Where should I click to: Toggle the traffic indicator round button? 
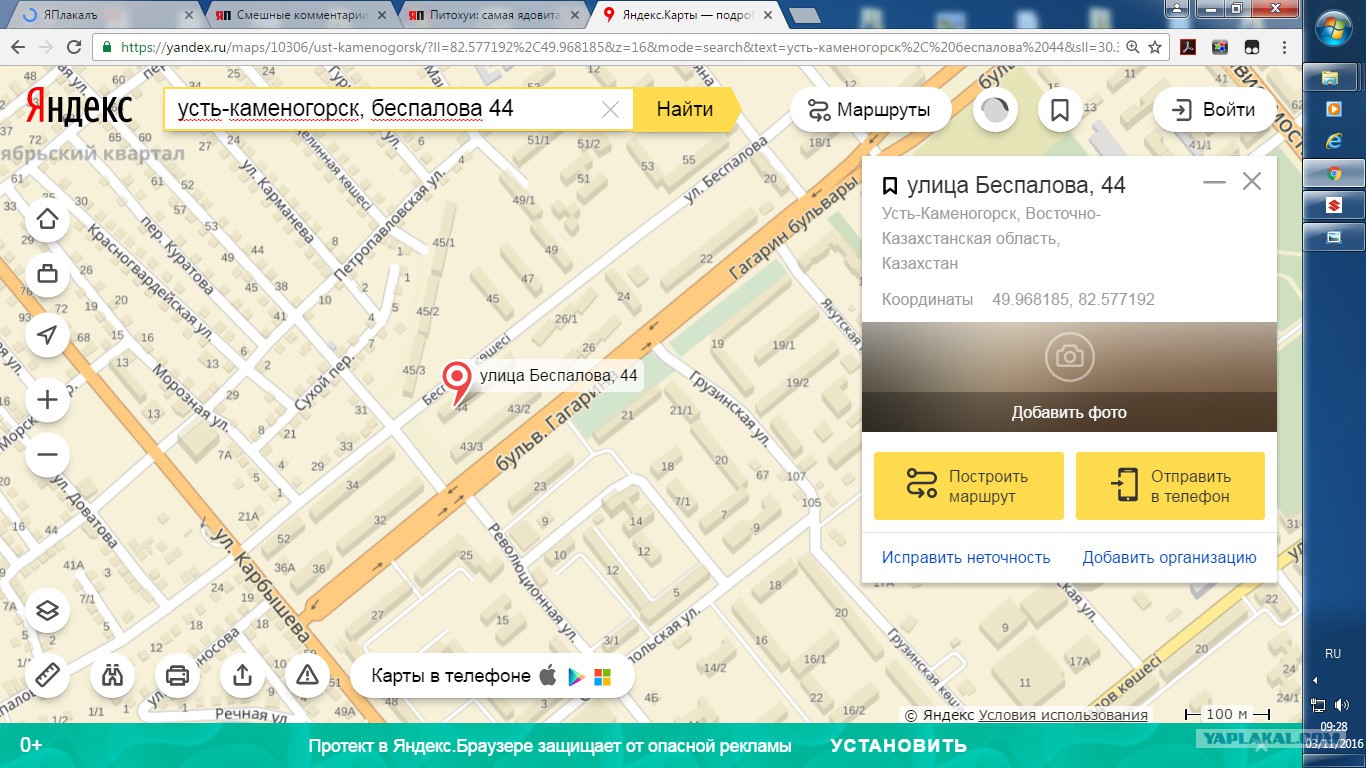tap(994, 110)
